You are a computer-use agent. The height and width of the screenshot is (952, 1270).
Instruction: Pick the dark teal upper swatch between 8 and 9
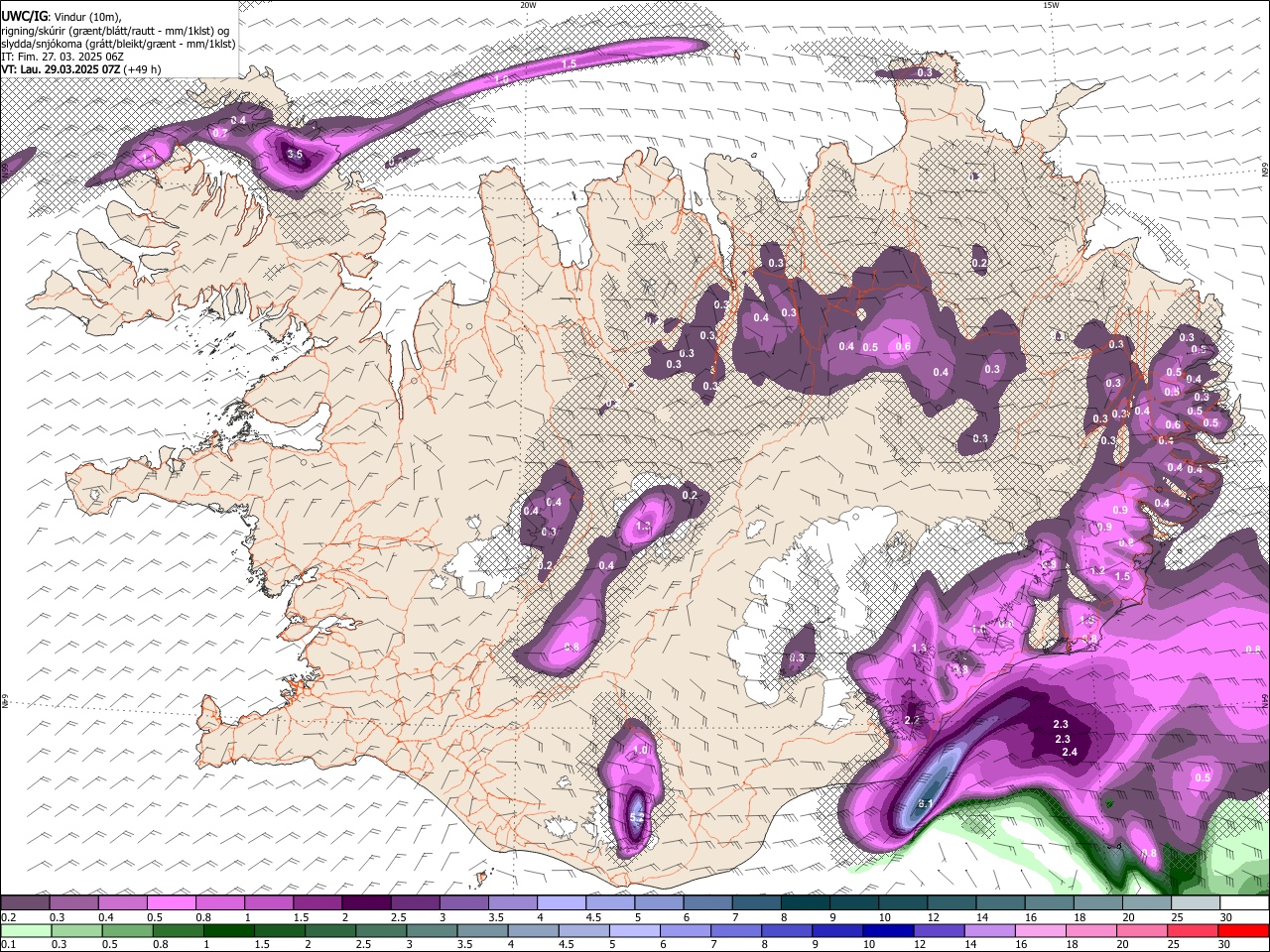pos(805,903)
